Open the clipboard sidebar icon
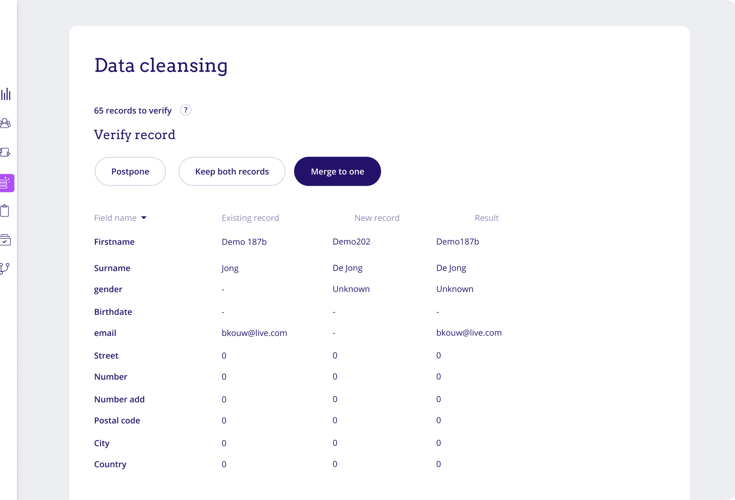The width and height of the screenshot is (735, 500). pos(6,211)
